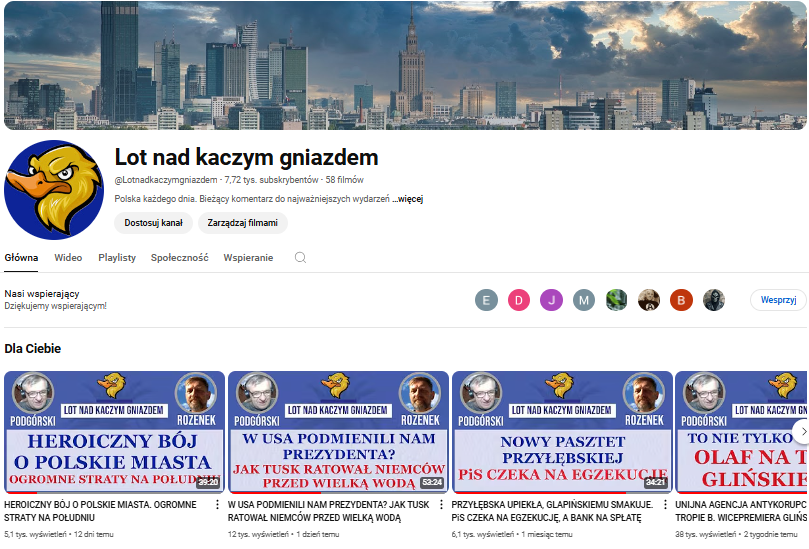Click the Dla Ciebie section heading
Screen dimensions: 809x549
tap(33, 349)
